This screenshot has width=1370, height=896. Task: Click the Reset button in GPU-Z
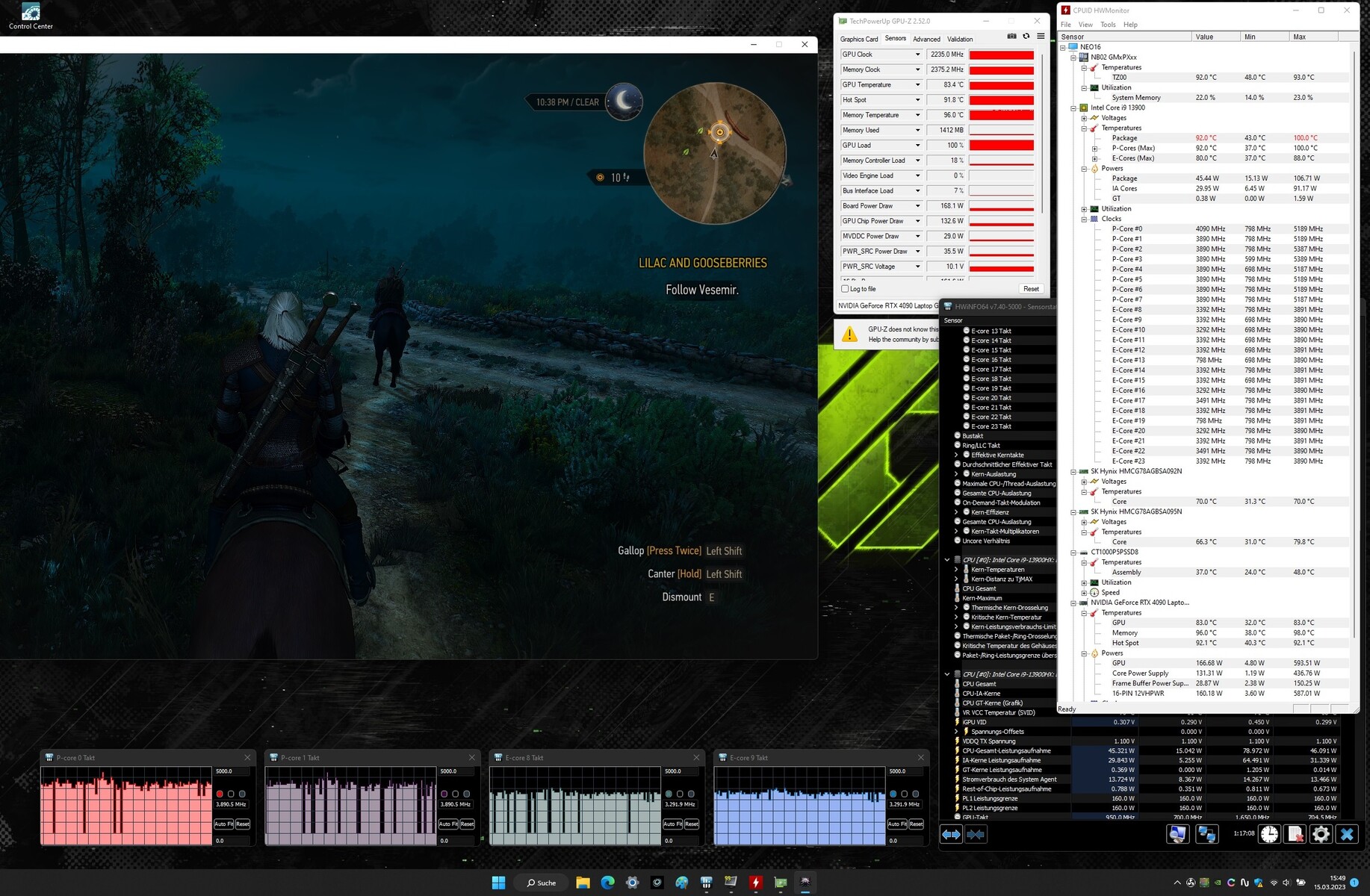[1031, 289]
